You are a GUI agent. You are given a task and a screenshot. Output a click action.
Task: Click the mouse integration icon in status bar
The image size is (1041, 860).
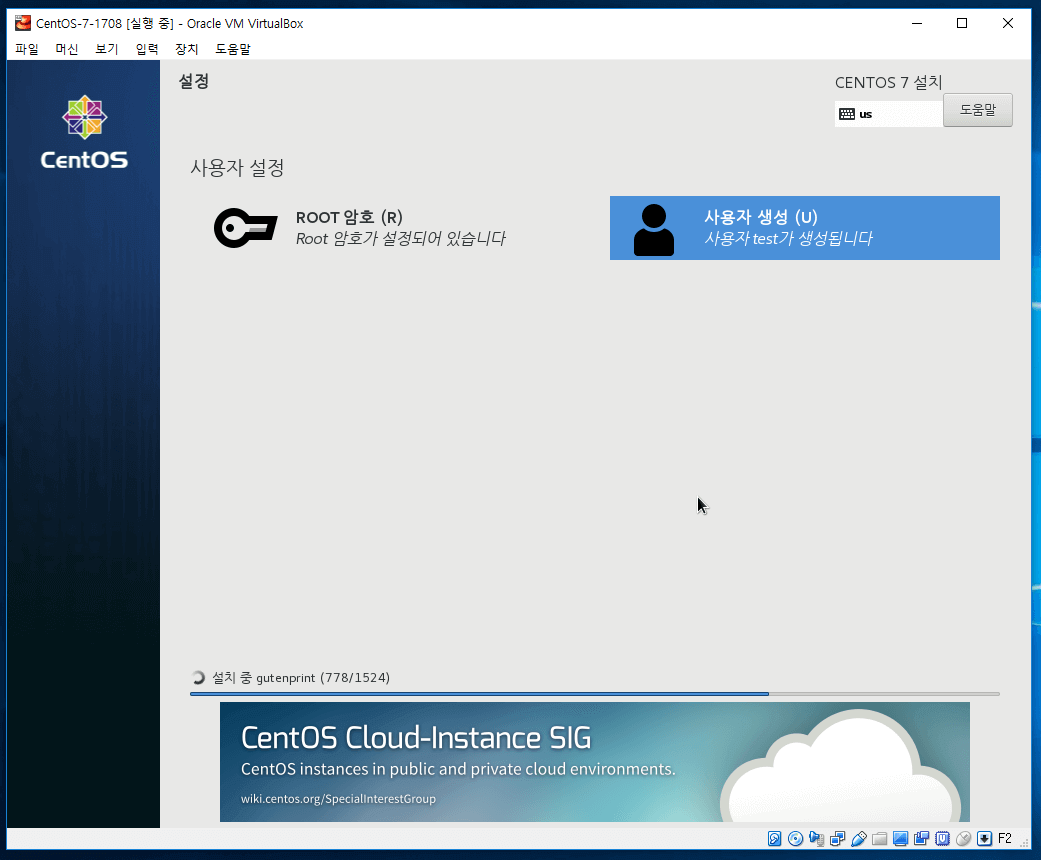[964, 838]
